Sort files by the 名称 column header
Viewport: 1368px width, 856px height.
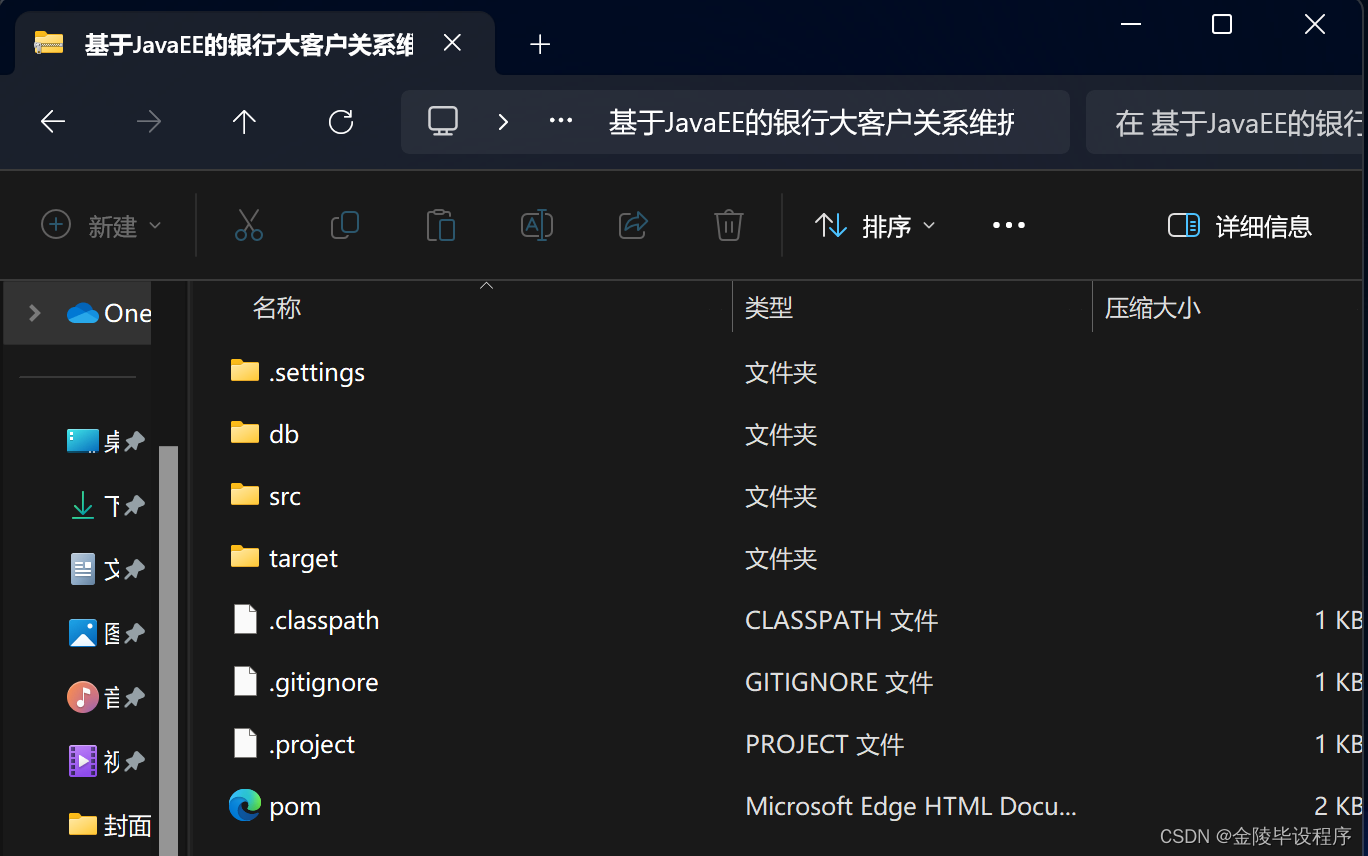coord(277,307)
